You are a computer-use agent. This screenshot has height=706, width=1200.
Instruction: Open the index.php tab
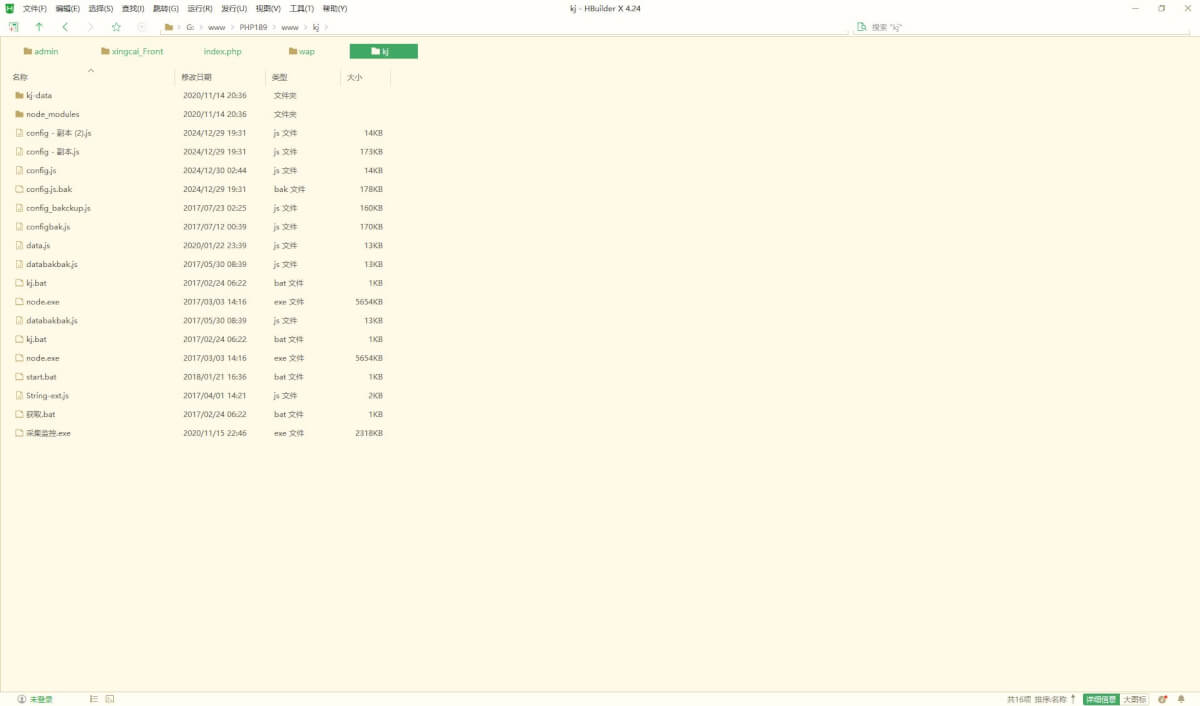pyautogui.click(x=222, y=51)
